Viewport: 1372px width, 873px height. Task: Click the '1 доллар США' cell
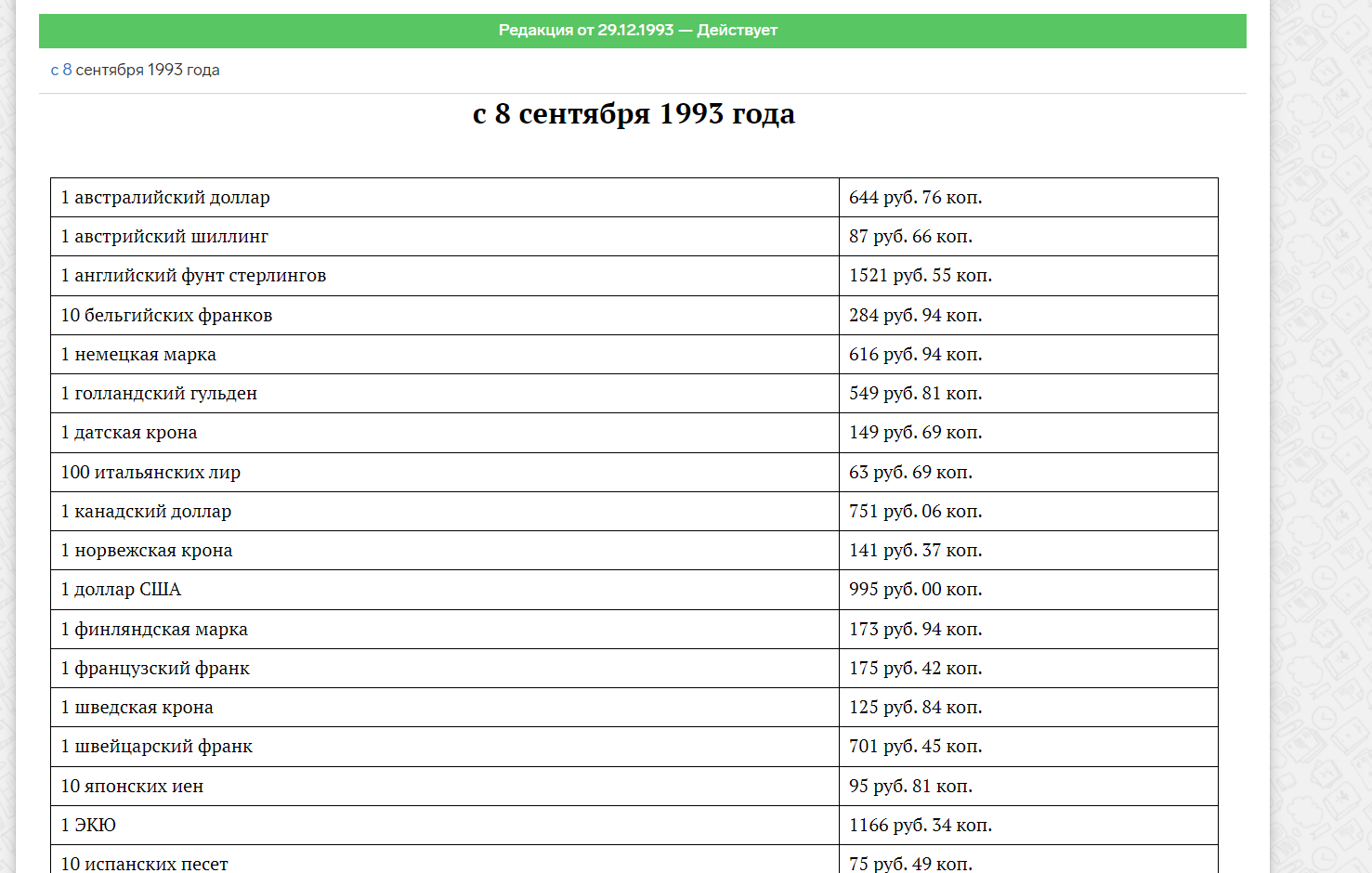pos(445,590)
